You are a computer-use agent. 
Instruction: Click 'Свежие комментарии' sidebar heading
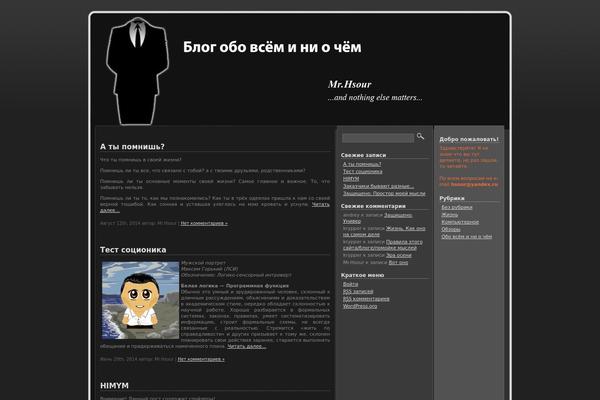point(373,206)
